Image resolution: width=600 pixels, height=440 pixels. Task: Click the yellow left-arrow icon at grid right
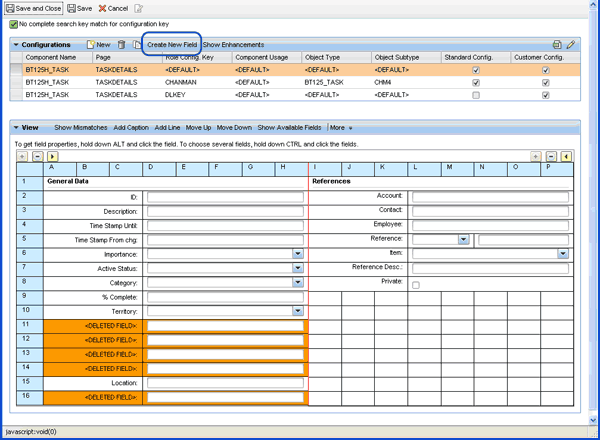pos(566,157)
